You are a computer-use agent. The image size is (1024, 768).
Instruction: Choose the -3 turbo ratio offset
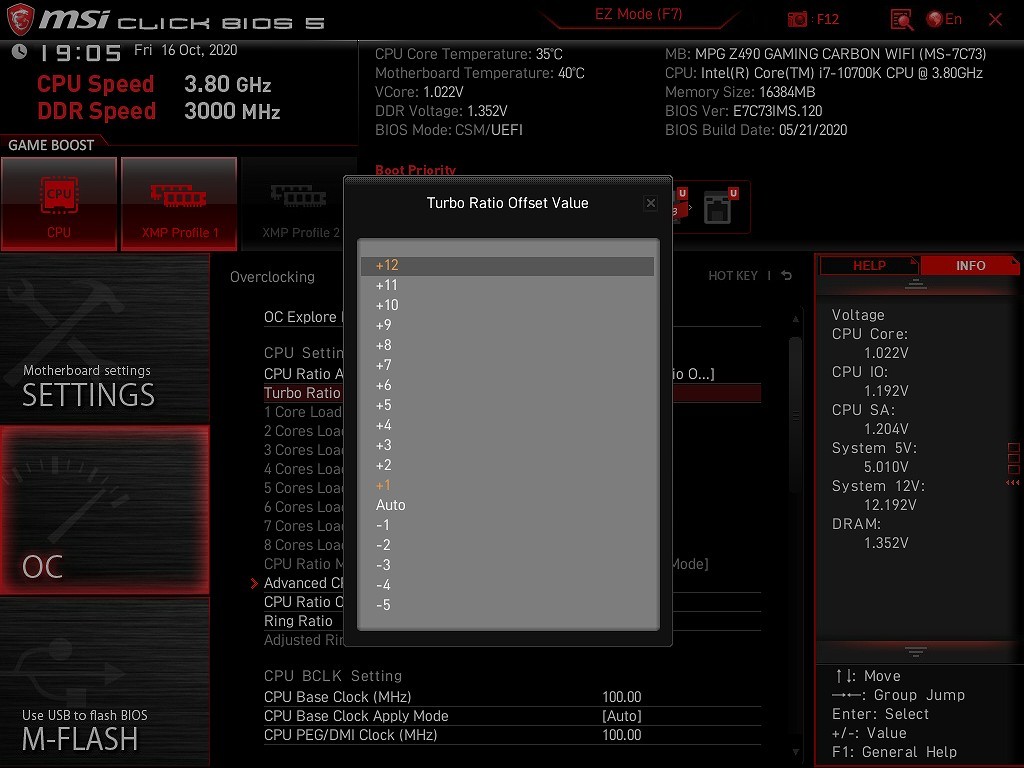tap(507, 565)
